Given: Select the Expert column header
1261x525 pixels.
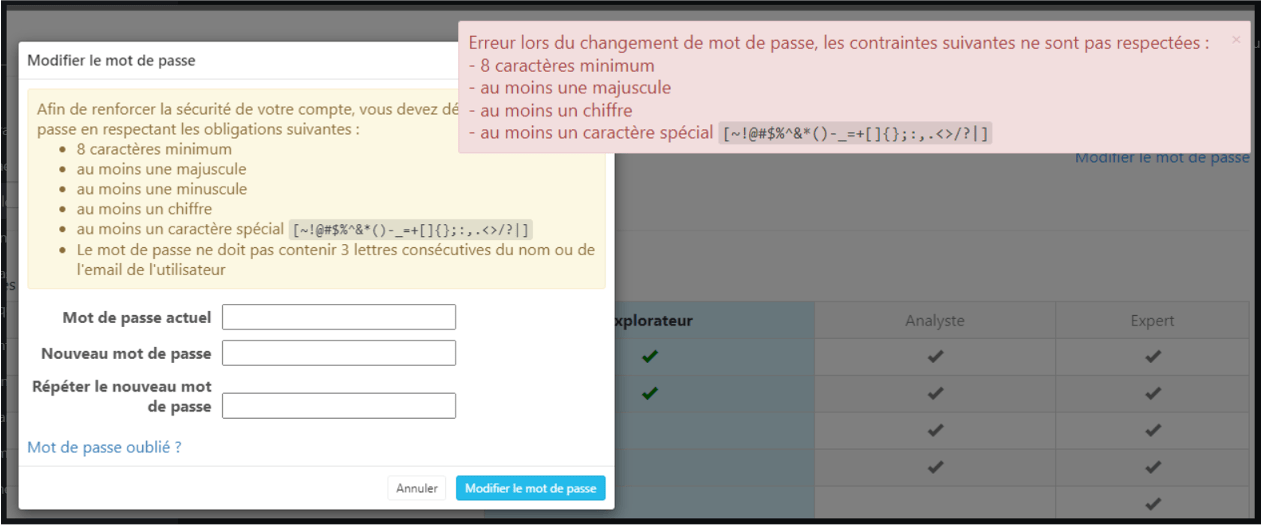Looking at the screenshot, I should [1153, 321].
